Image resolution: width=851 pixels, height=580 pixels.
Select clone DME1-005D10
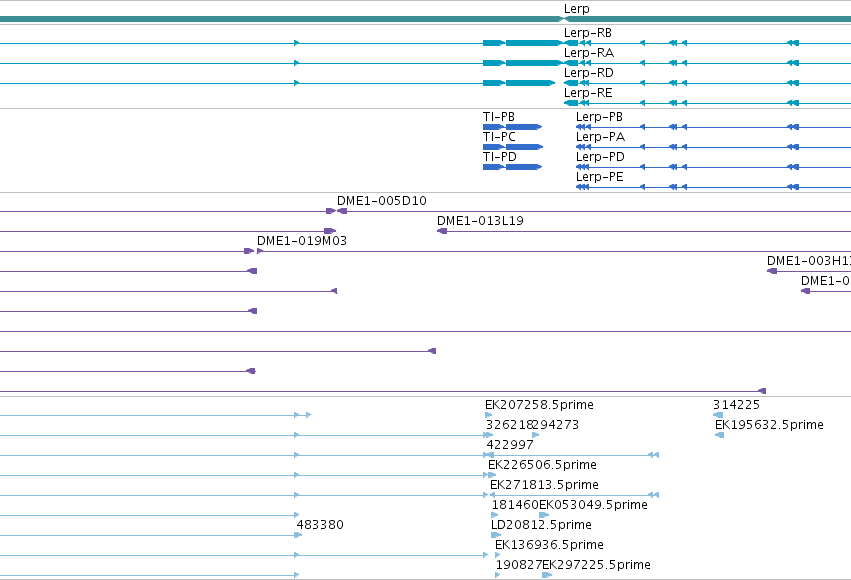tap(382, 201)
